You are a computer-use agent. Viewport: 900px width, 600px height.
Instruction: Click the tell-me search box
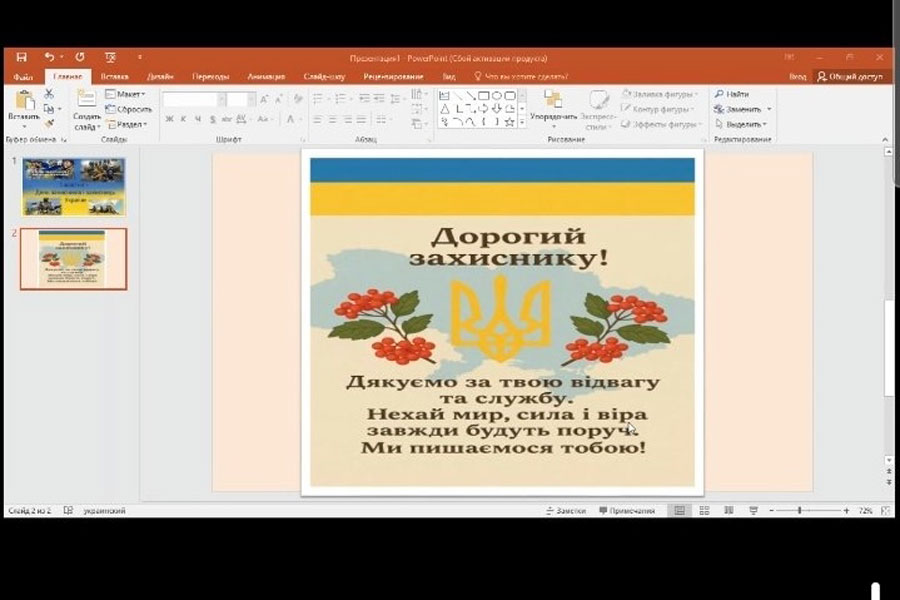pos(521,76)
